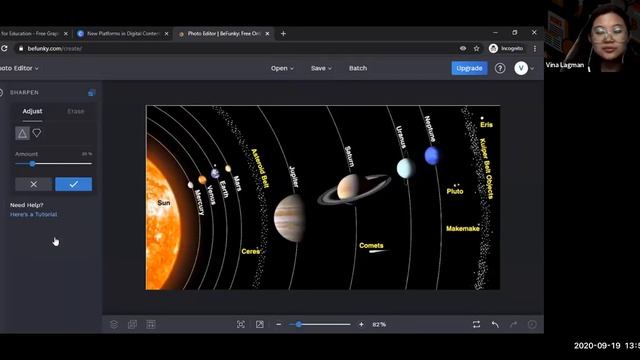Expand the Open dropdown menu
The image size is (640, 360).
[282, 68]
